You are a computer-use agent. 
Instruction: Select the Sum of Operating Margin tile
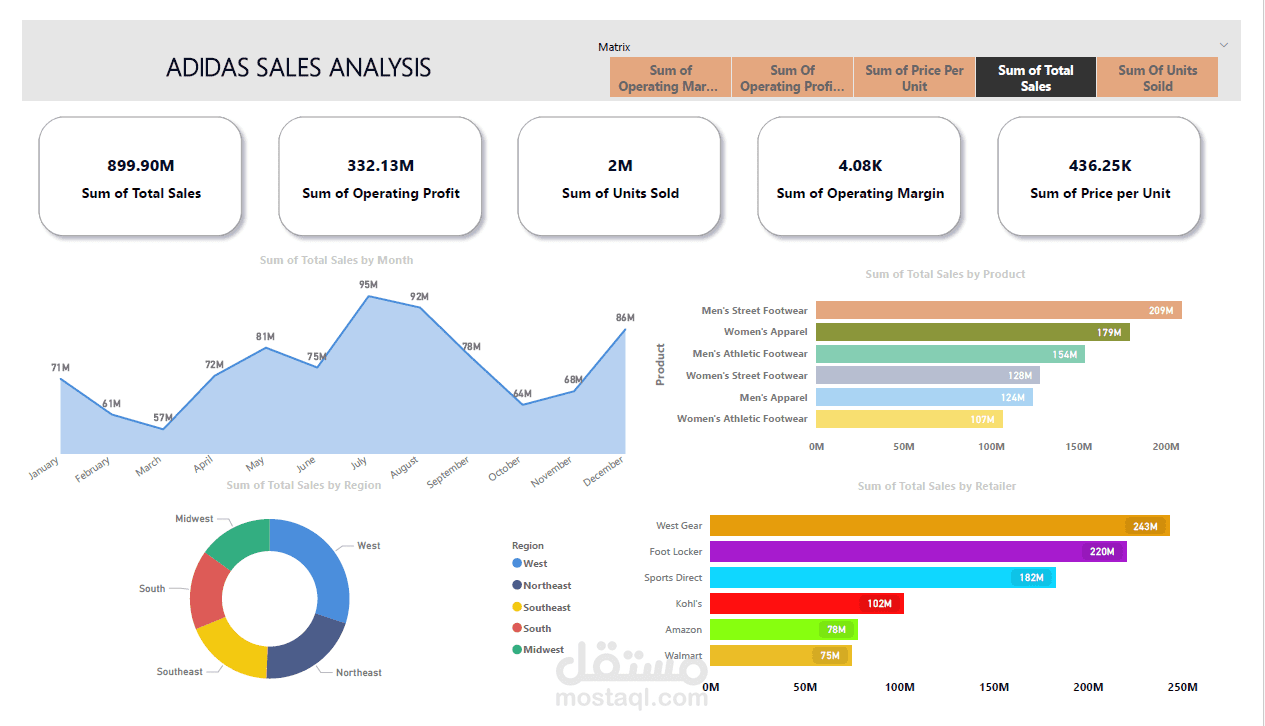(670, 78)
